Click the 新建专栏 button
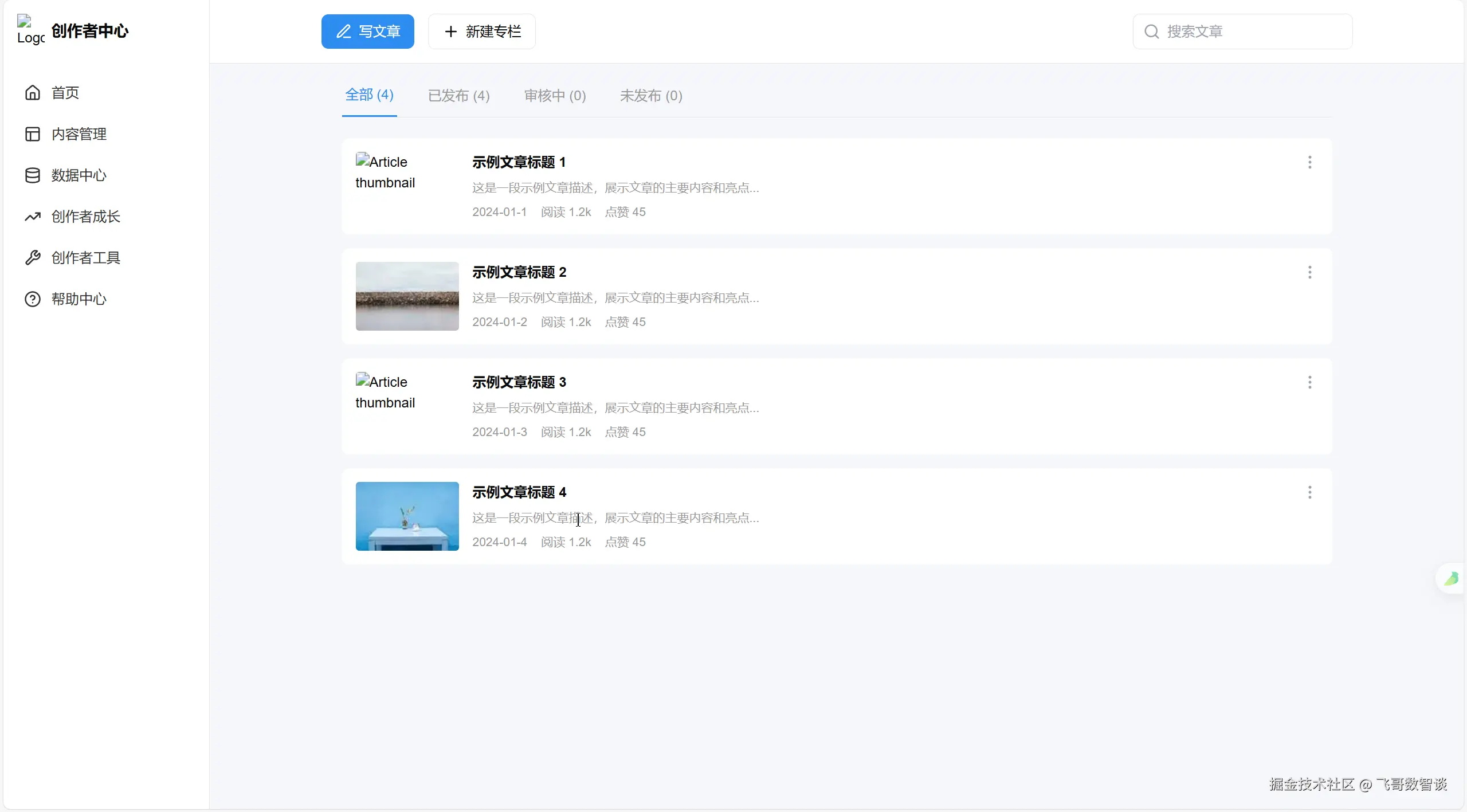The width and height of the screenshot is (1467, 812). (482, 32)
